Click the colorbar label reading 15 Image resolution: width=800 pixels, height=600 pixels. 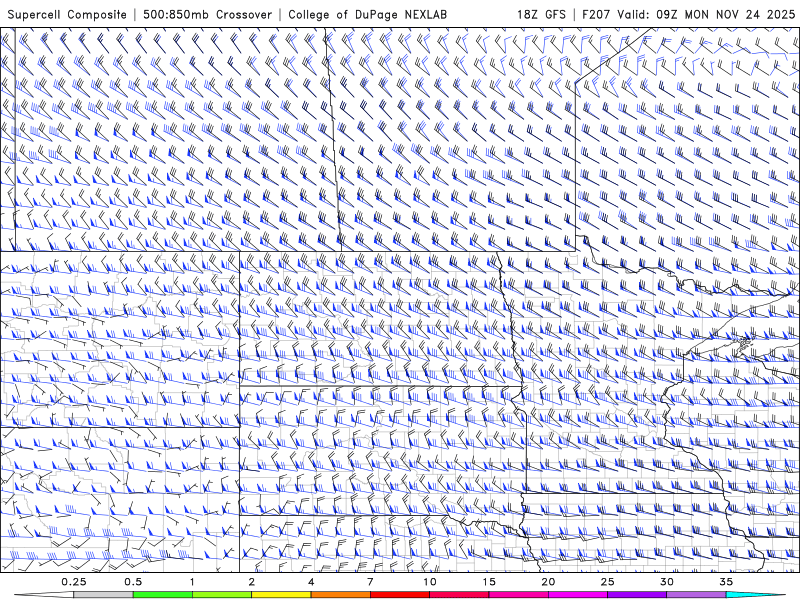tap(489, 582)
